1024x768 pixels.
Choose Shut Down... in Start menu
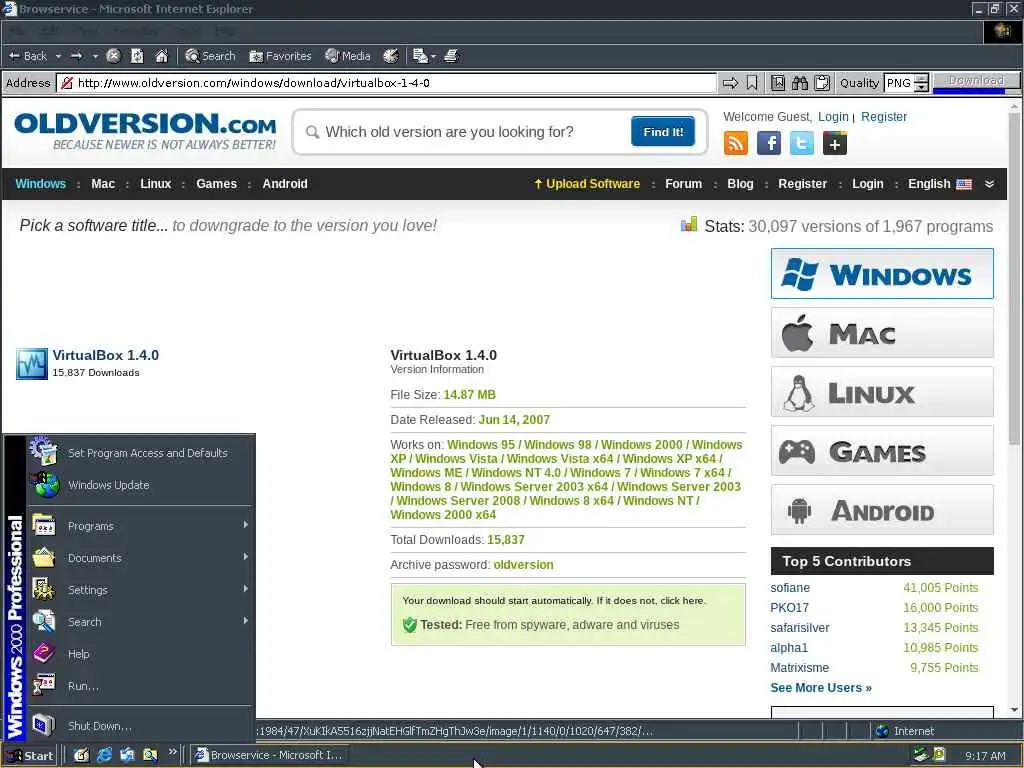140,726
